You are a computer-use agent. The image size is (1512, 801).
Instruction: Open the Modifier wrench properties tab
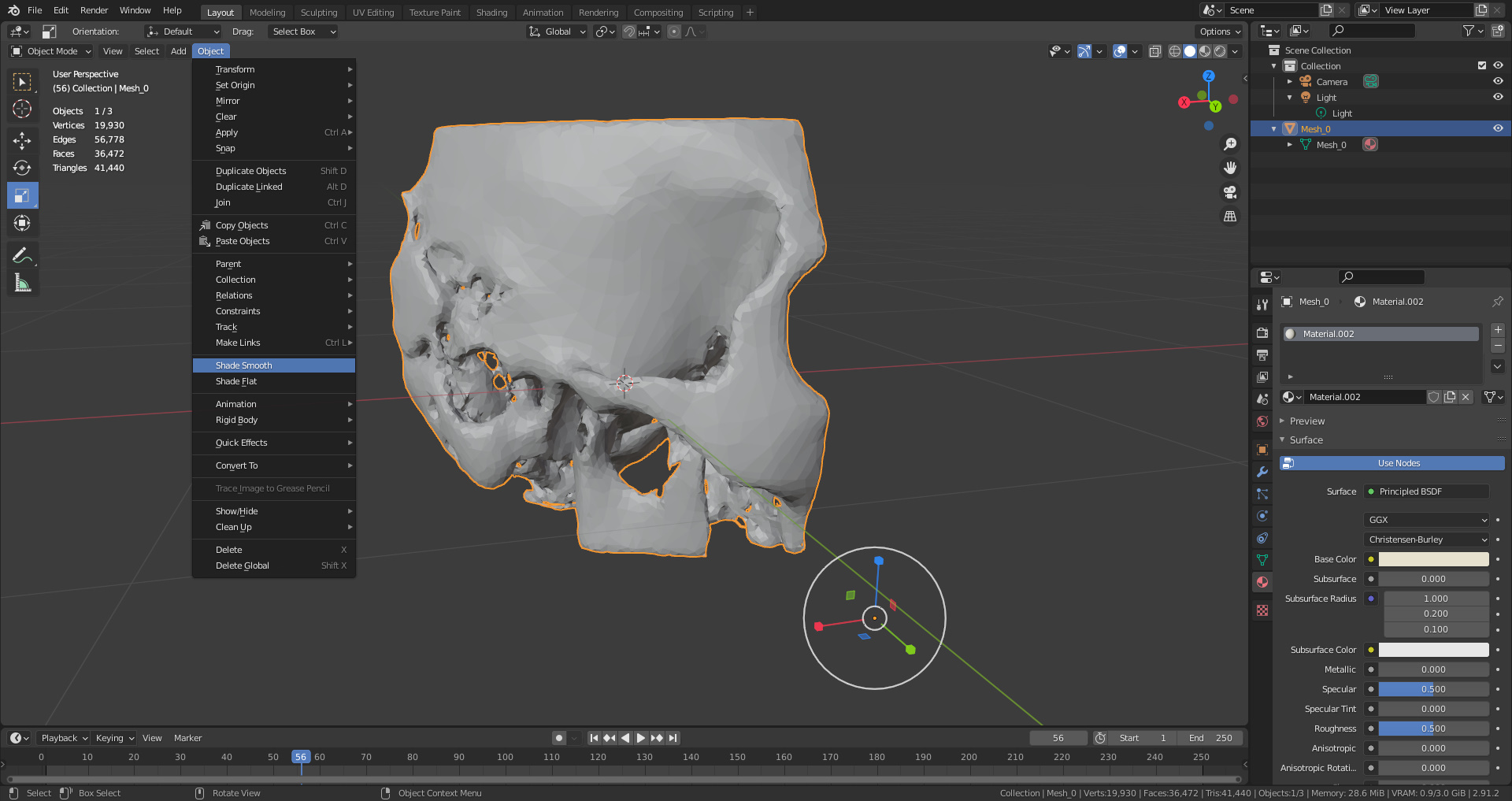tap(1262, 472)
